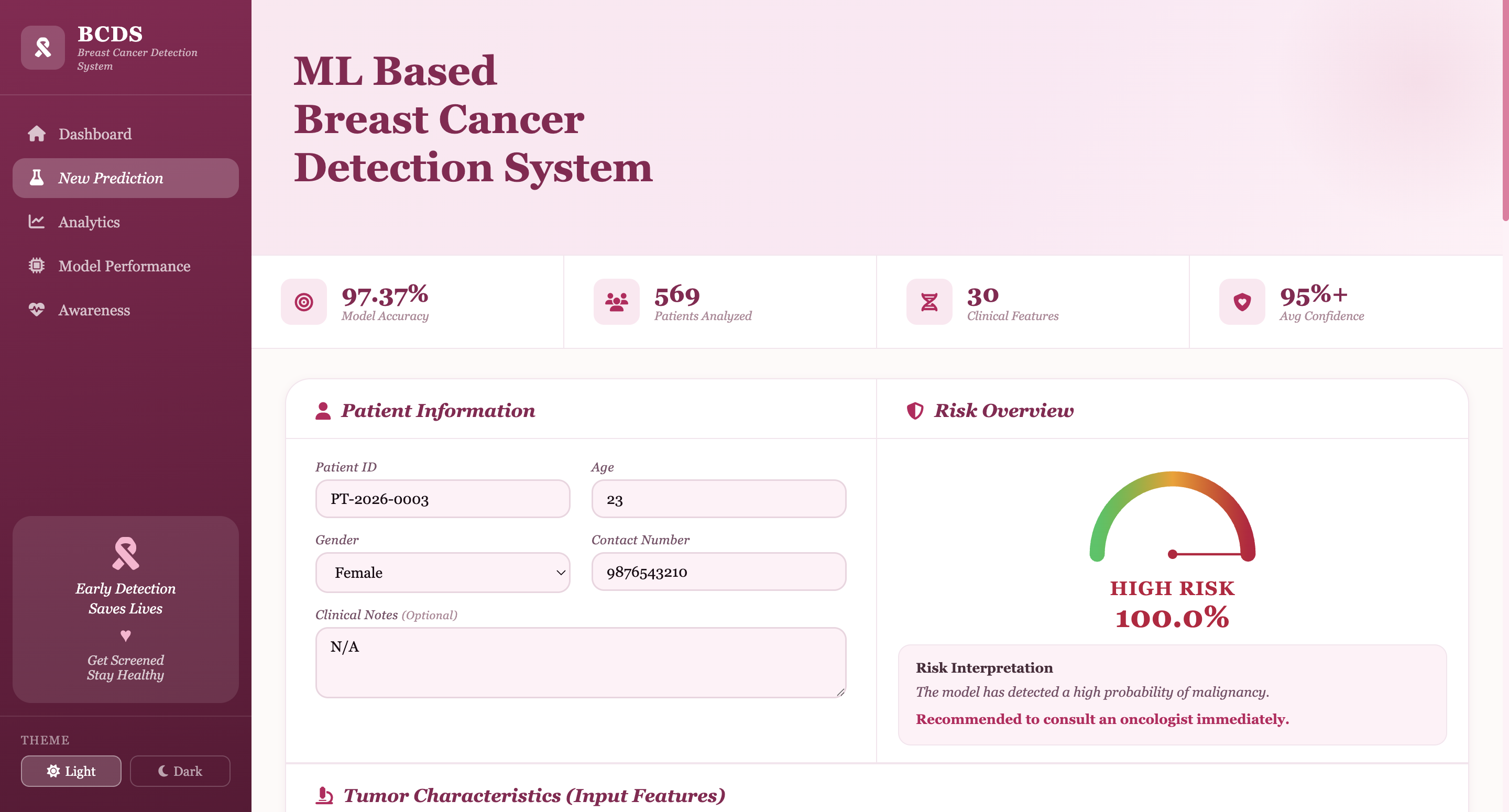Click the Risk Interpretation heading
1509x812 pixels.
coord(984,667)
